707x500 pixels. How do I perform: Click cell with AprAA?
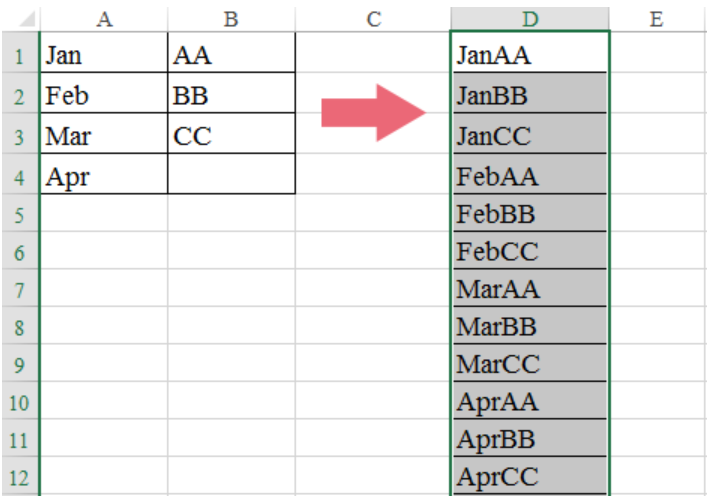click(x=530, y=400)
